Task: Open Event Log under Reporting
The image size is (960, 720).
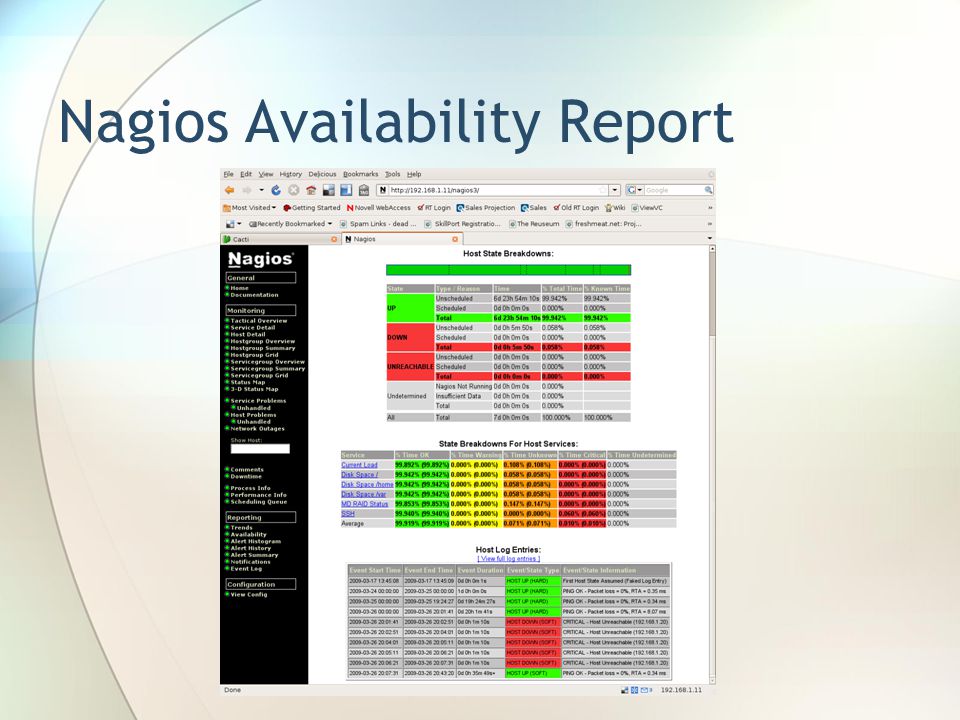Action: tap(246, 569)
